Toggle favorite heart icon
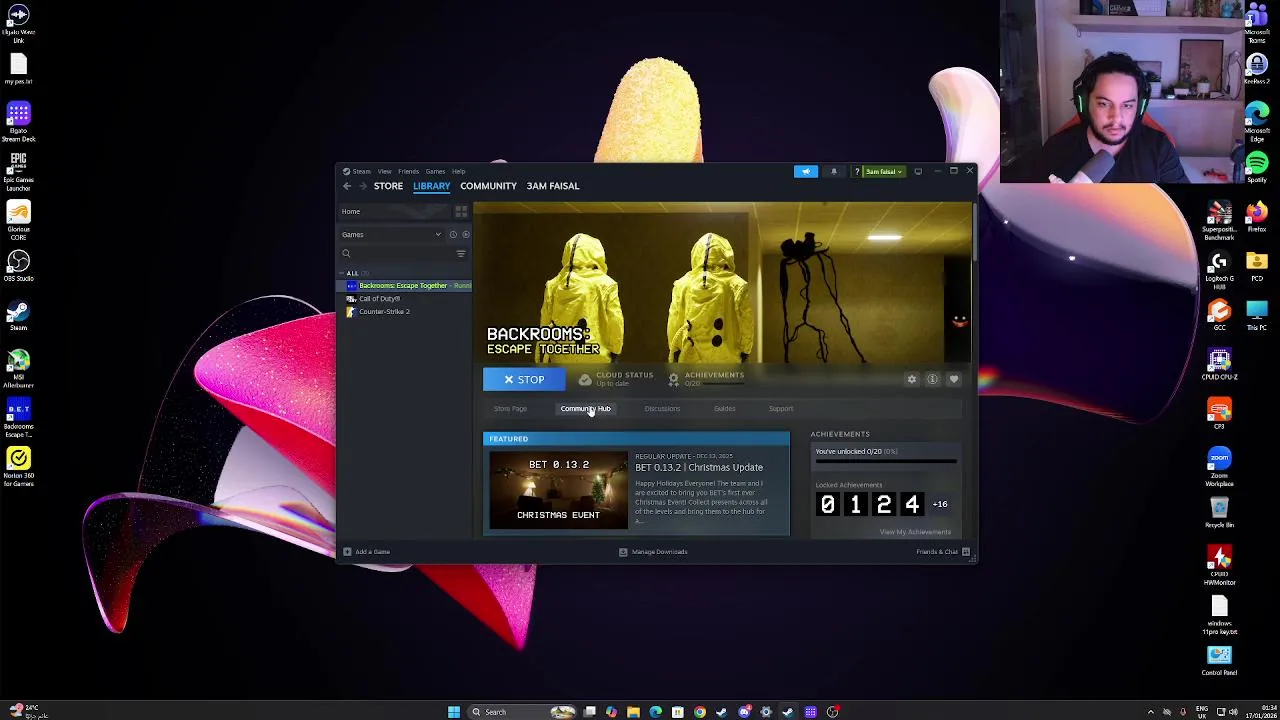The image size is (1280, 720). 953,380
